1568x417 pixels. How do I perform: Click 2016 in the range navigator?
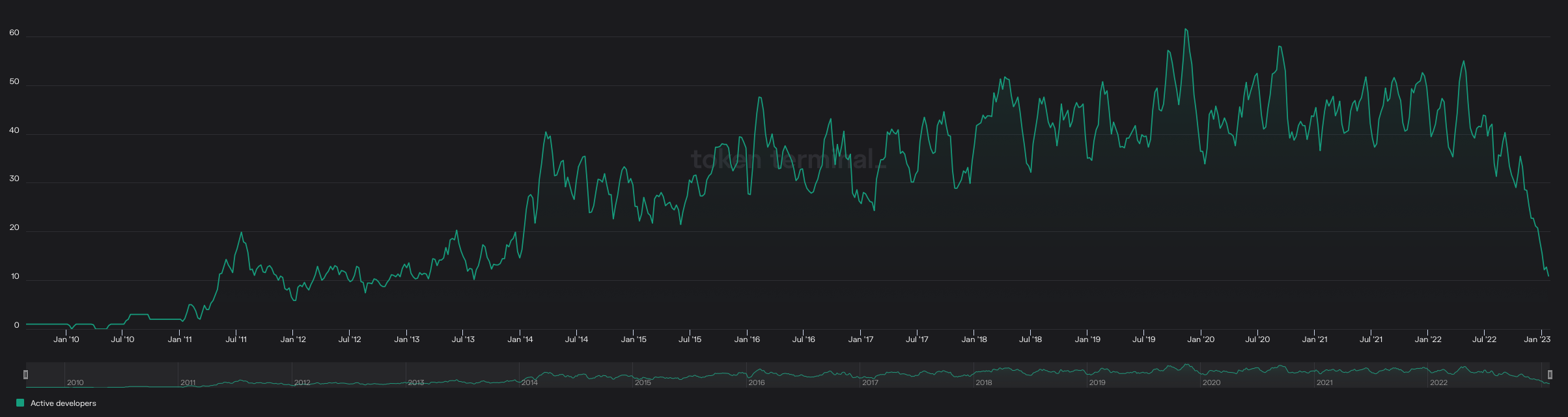pyautogui.click(x=757, y=382)
